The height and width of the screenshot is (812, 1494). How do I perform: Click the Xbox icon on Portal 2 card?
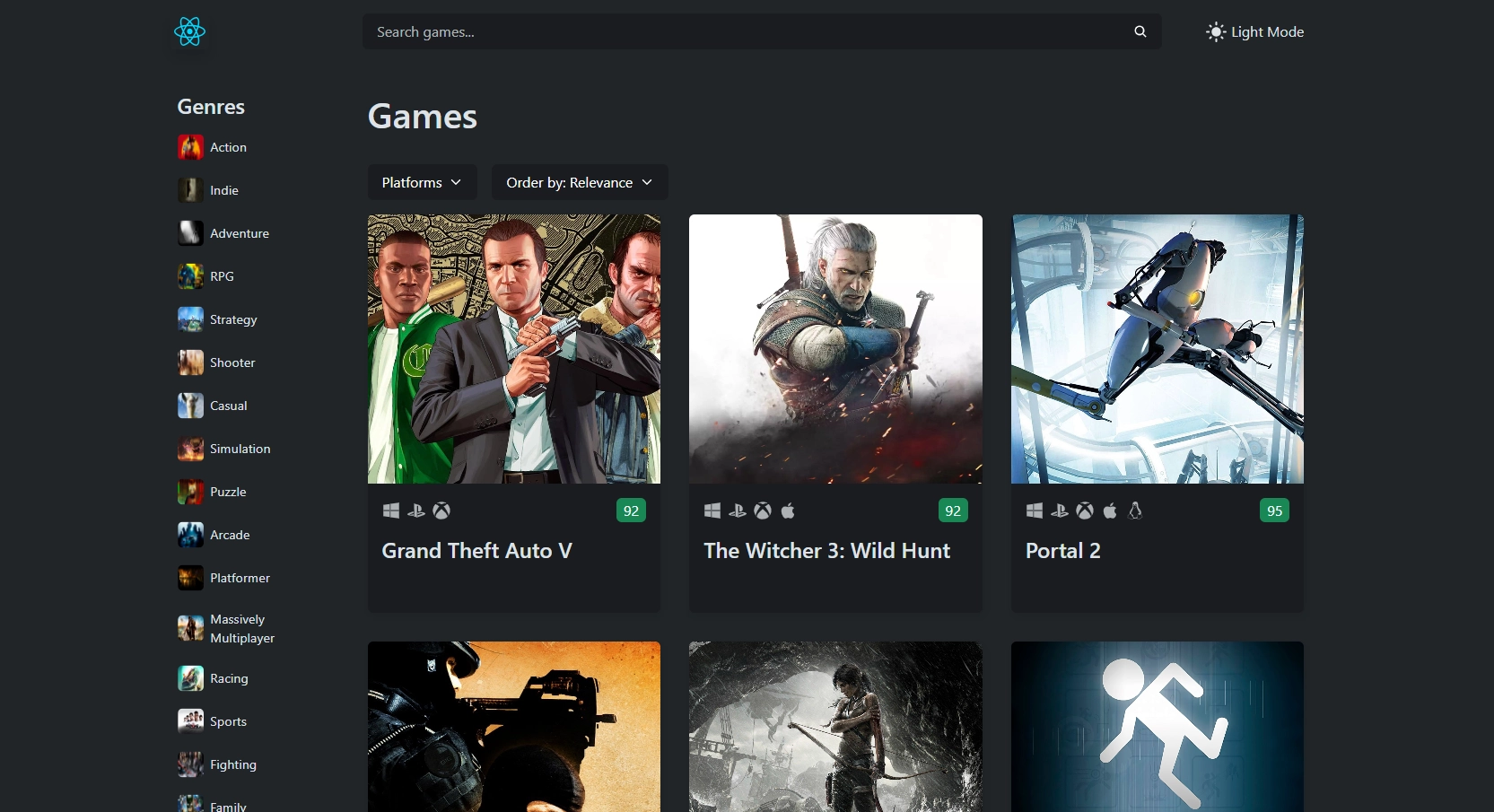(1085, 511)
